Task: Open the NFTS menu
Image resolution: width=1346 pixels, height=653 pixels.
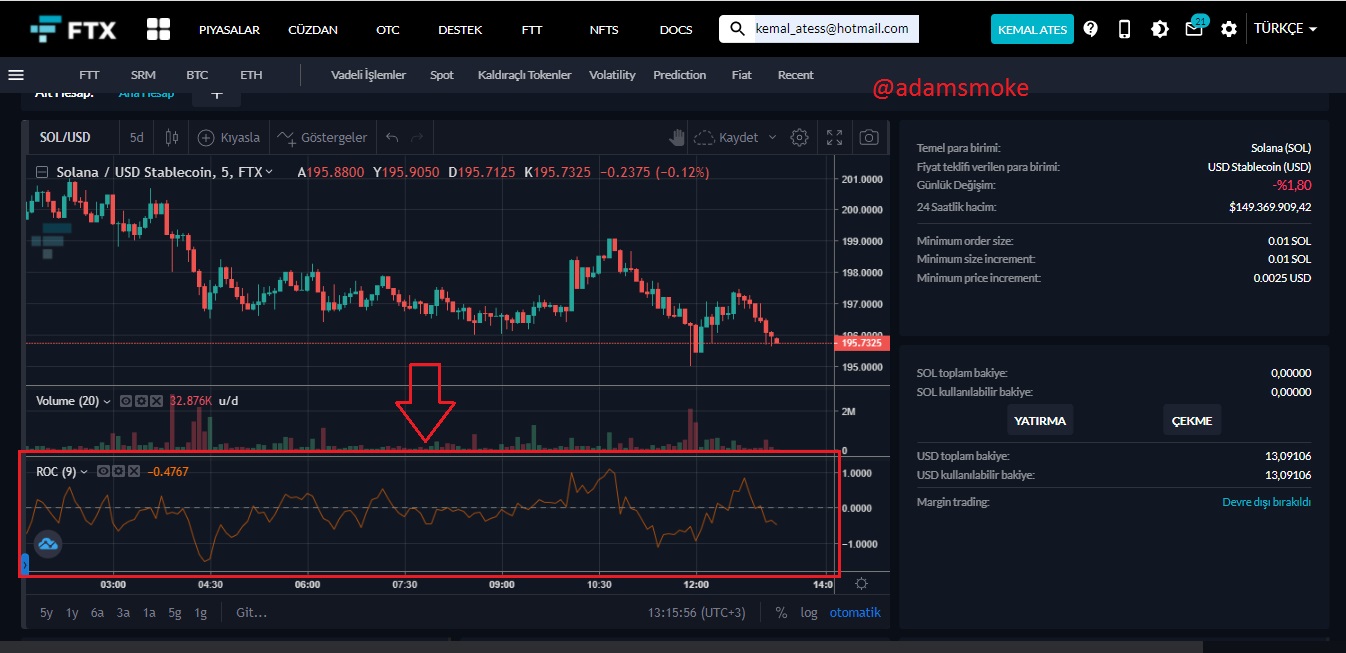Action: [x=604, y=29]
